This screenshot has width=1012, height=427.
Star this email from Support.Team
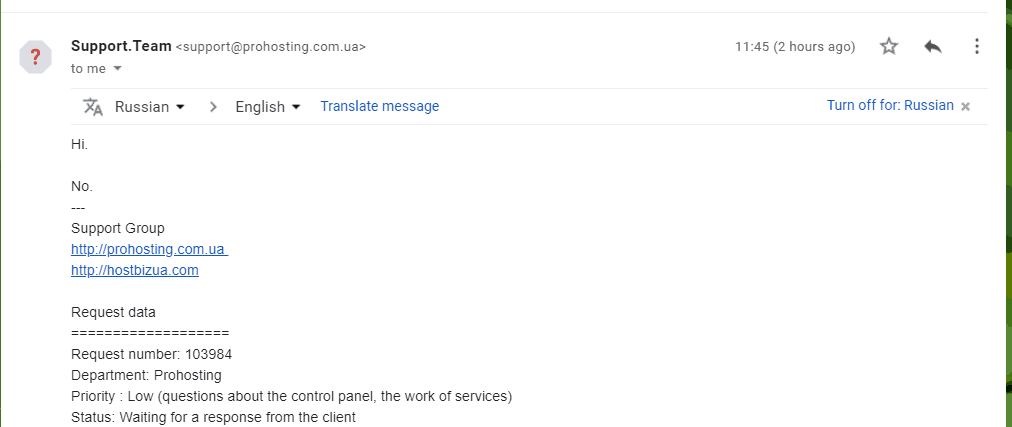[889, 46]
